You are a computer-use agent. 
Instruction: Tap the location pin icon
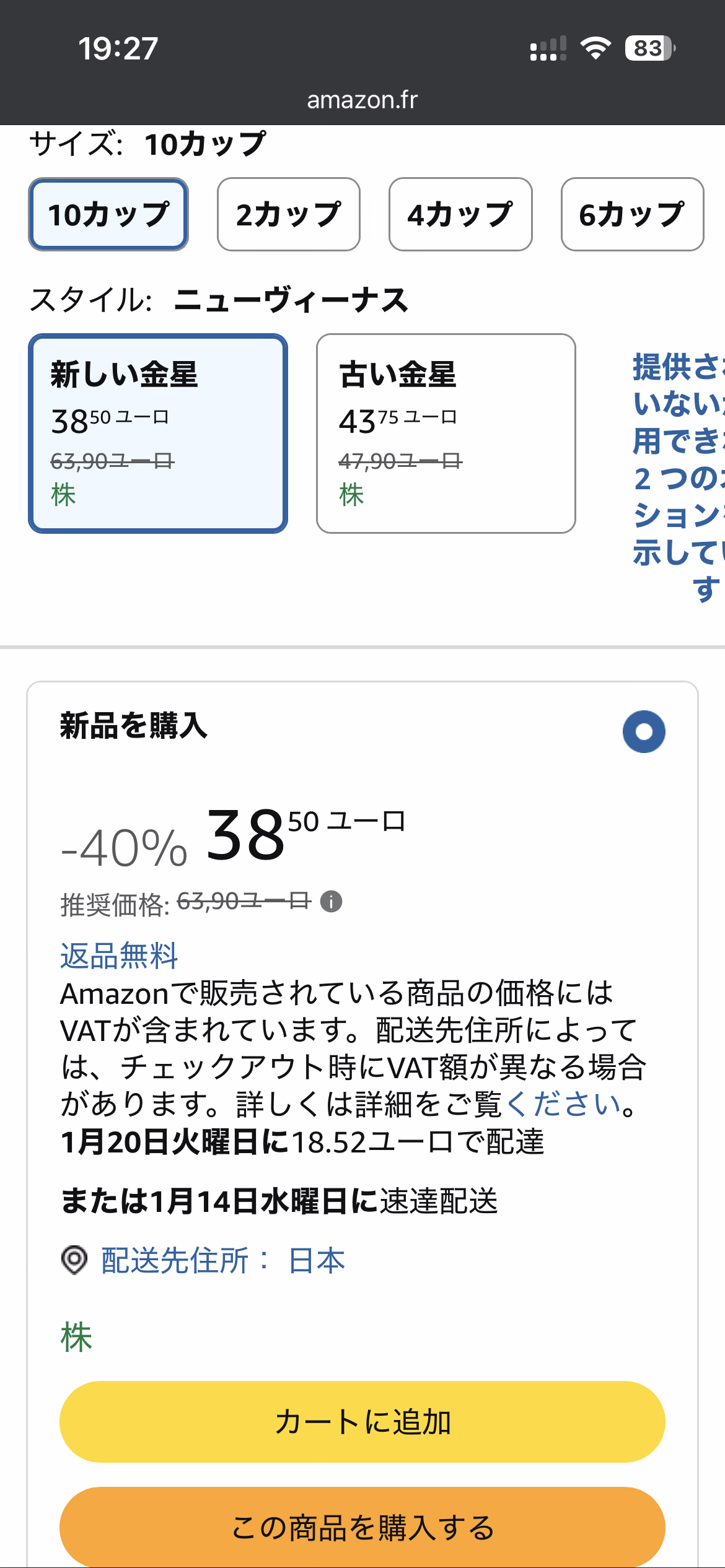[x=74, y=1260]
